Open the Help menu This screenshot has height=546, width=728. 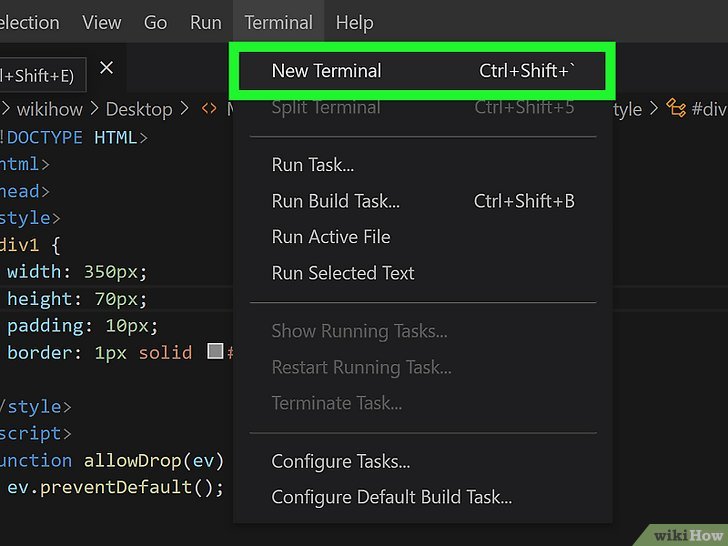point(354,22)
